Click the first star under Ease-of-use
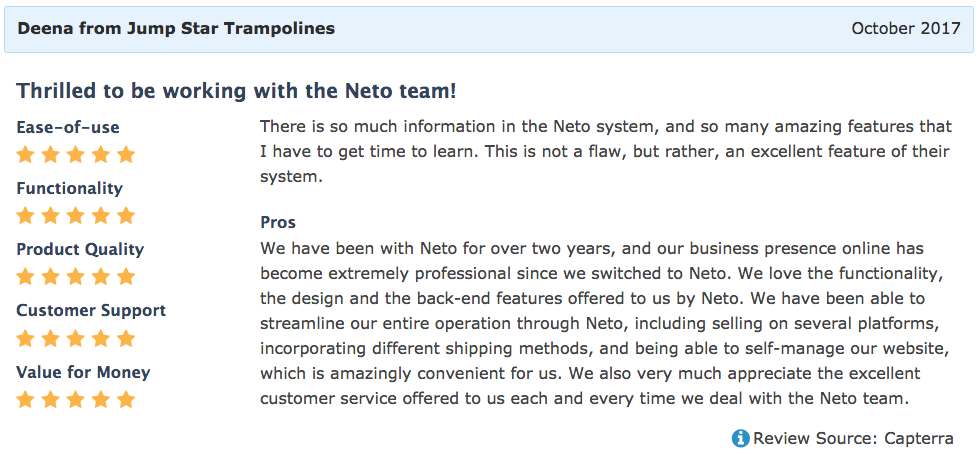Viewport: 980px width, 455px height. pos(25,154)
